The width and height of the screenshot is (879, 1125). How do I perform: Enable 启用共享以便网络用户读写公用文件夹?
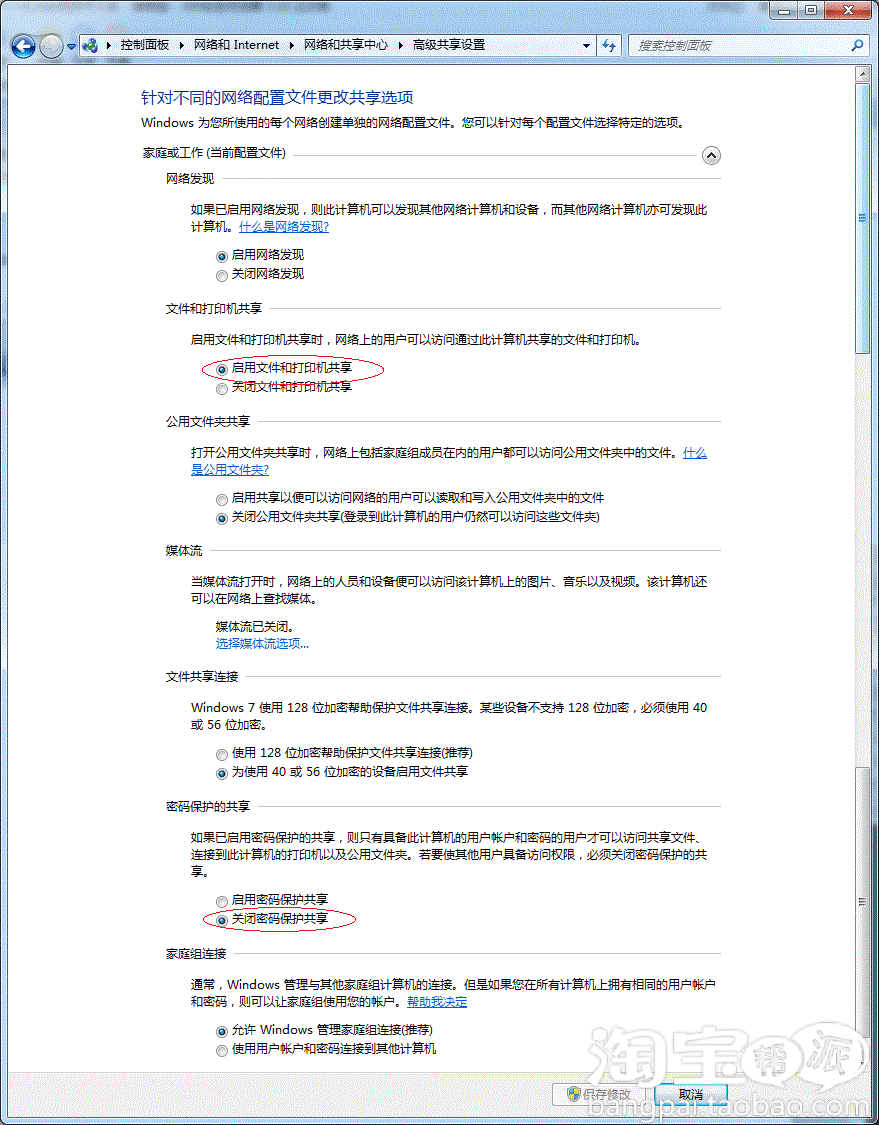pyautogui.click(x=221, y=499)
